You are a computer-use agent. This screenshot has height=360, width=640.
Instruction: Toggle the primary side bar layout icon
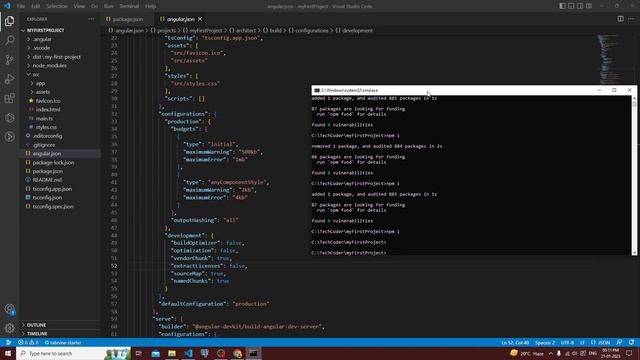pos(562,6)
